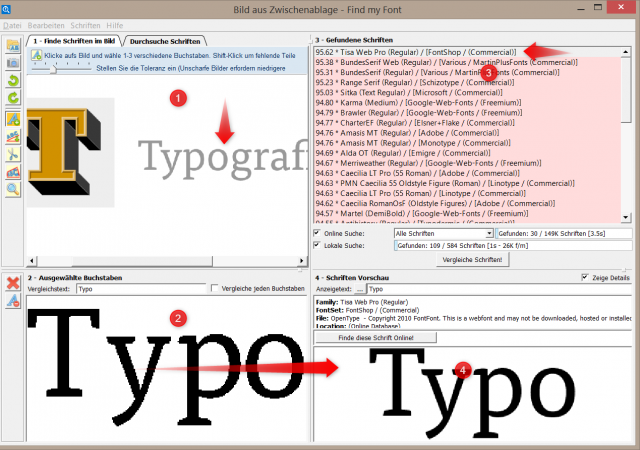The width and height of the screenshot is (640, 450).
Task: Select Alda OT (Regular) result
Action: point(467,153)
